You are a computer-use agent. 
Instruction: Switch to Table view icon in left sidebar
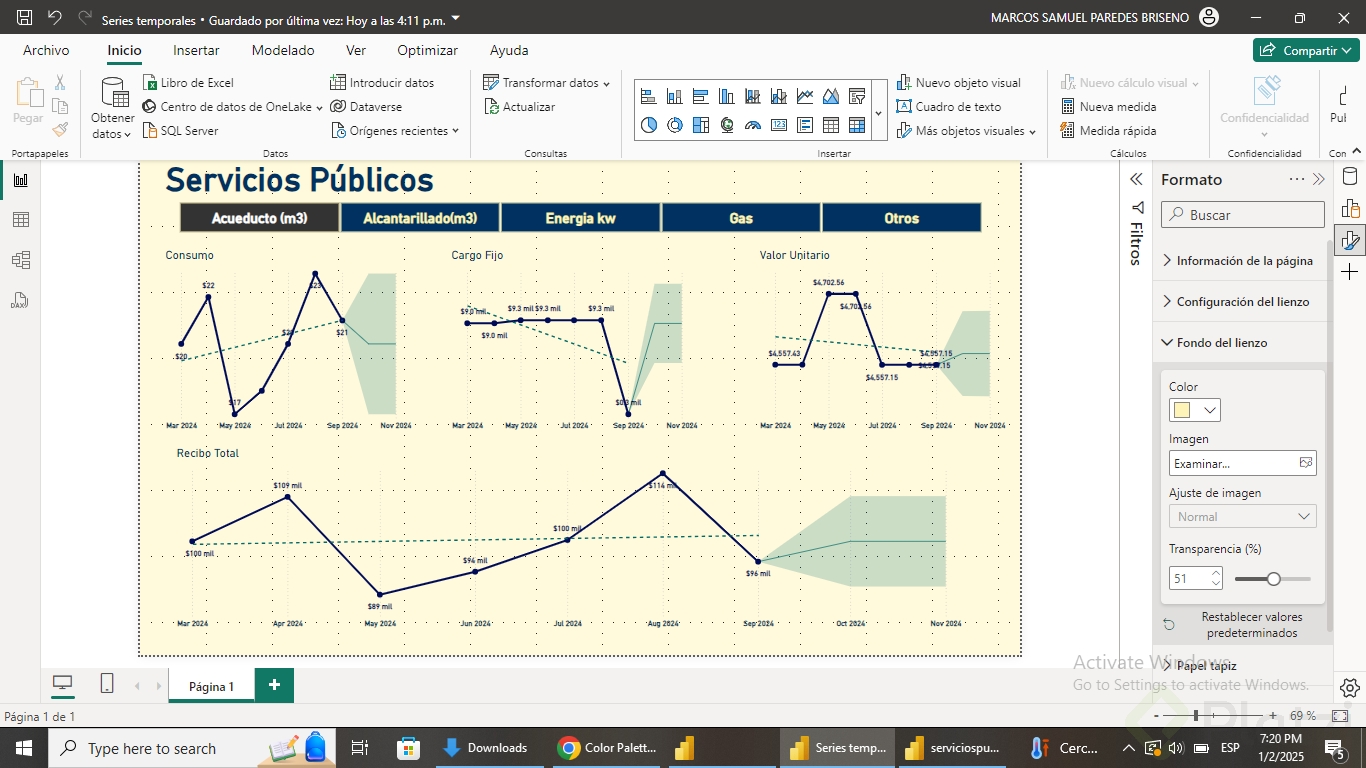click(20, 220)
